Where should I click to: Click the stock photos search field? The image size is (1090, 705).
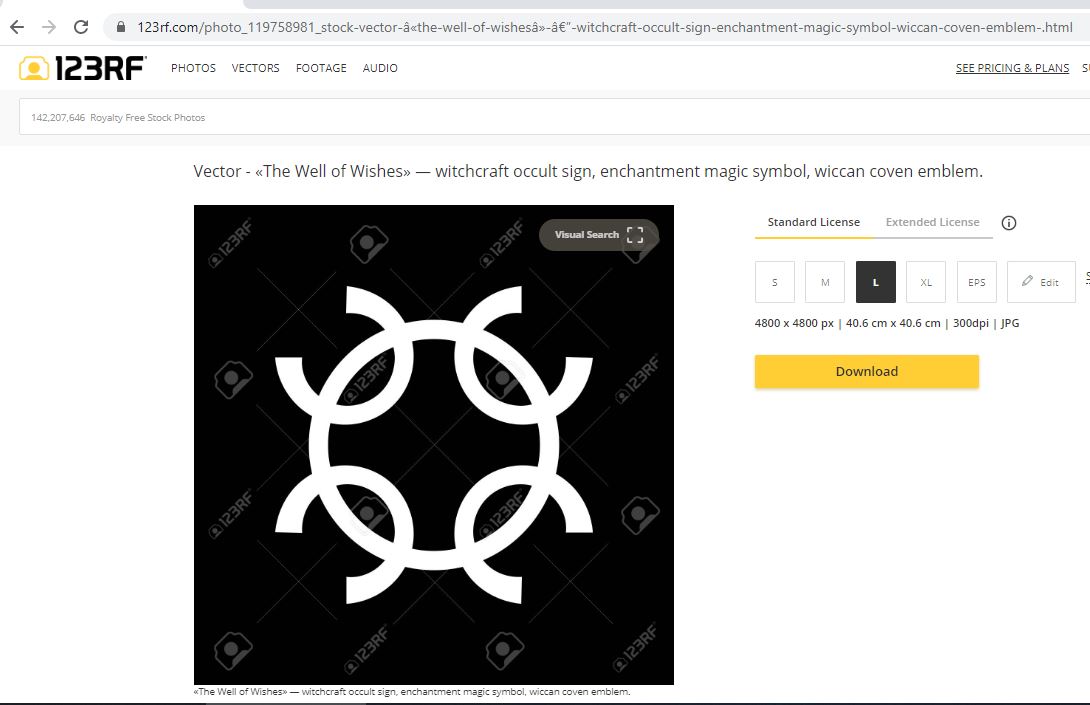point(554,117)
